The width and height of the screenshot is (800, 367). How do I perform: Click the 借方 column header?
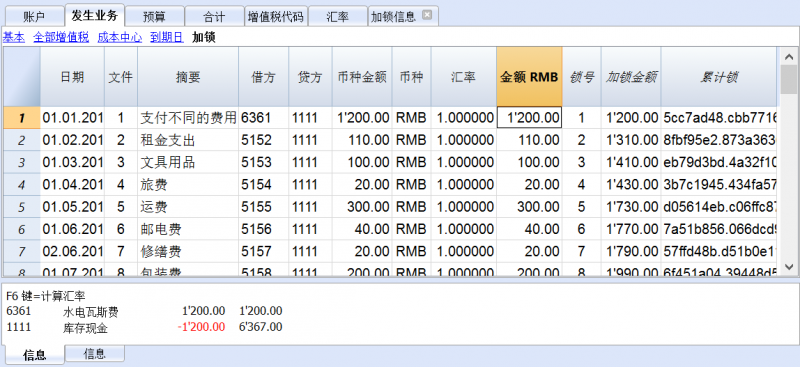pyautogui.click(x=263, y=77)
